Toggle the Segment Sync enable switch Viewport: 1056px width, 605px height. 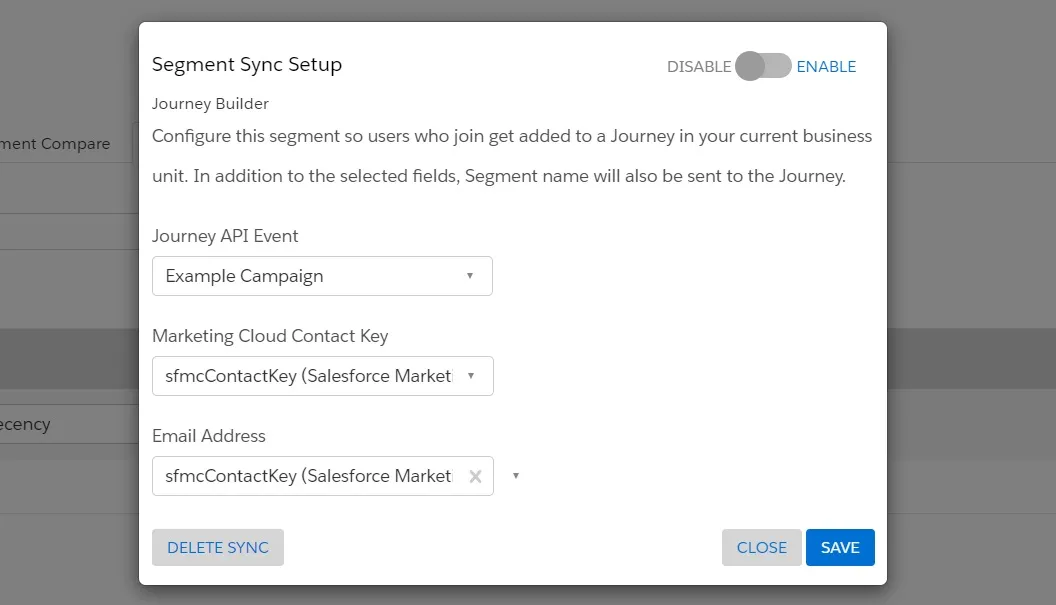tap(763, 67)
